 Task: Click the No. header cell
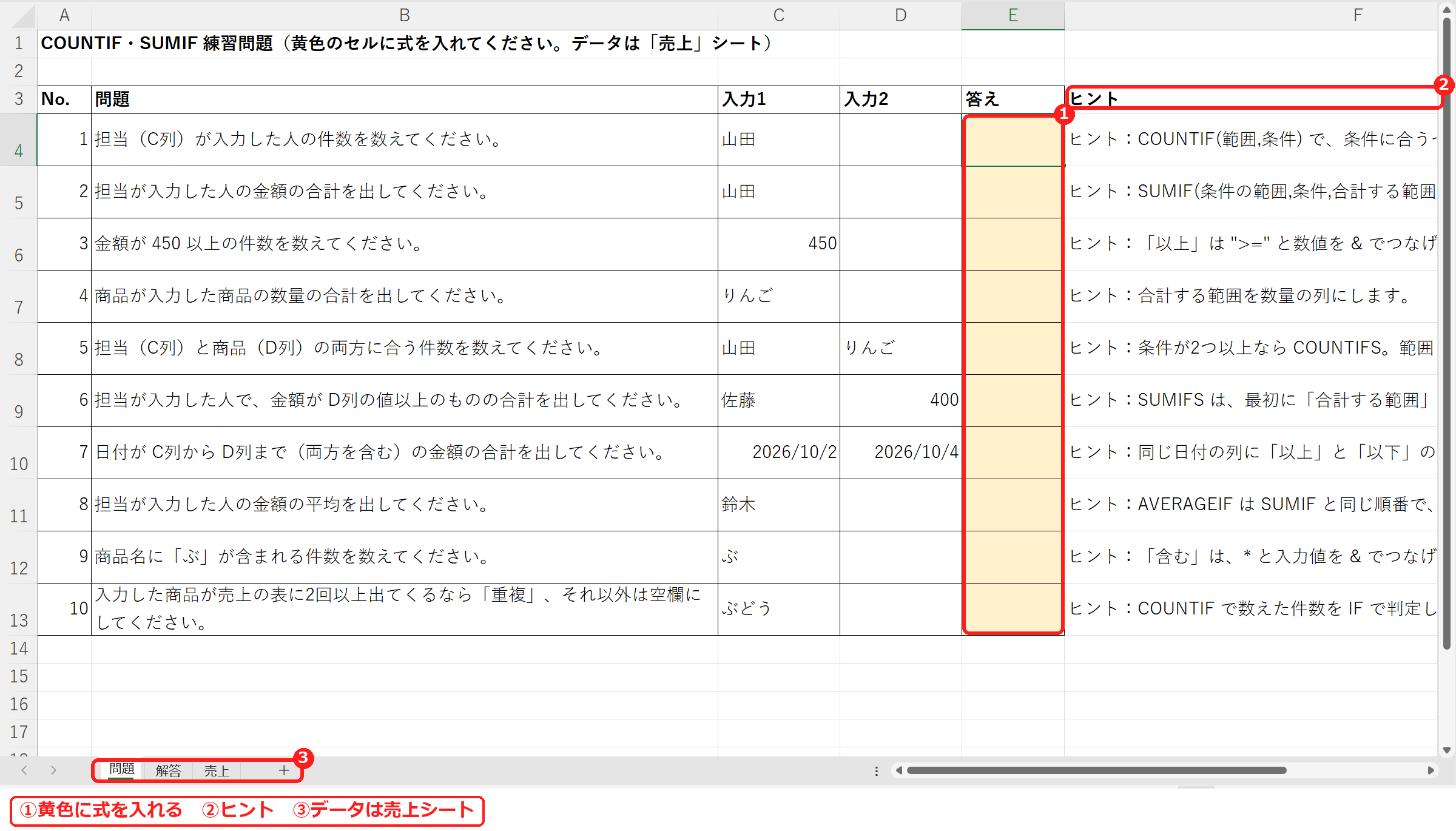(x=64, y=99)
